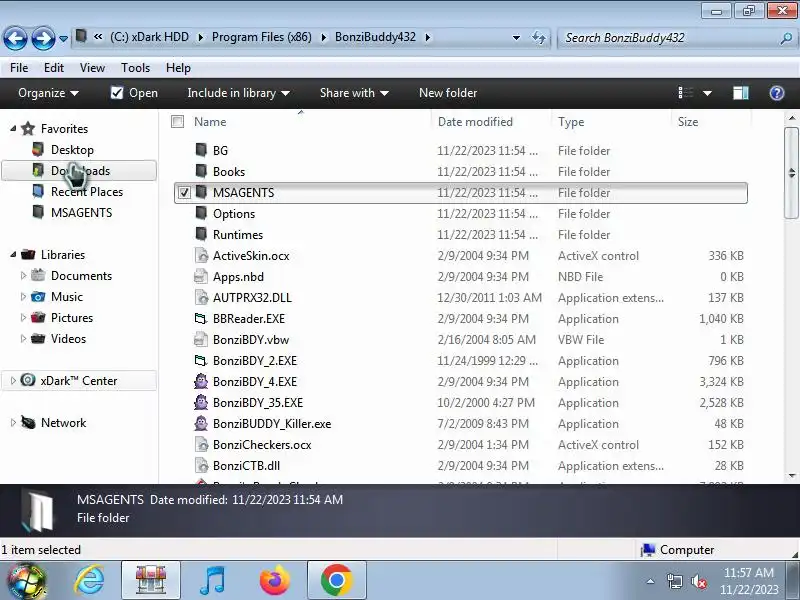Open the Edit menu
The height and width of the screenshot is (600, 800).
coord(54,68)
